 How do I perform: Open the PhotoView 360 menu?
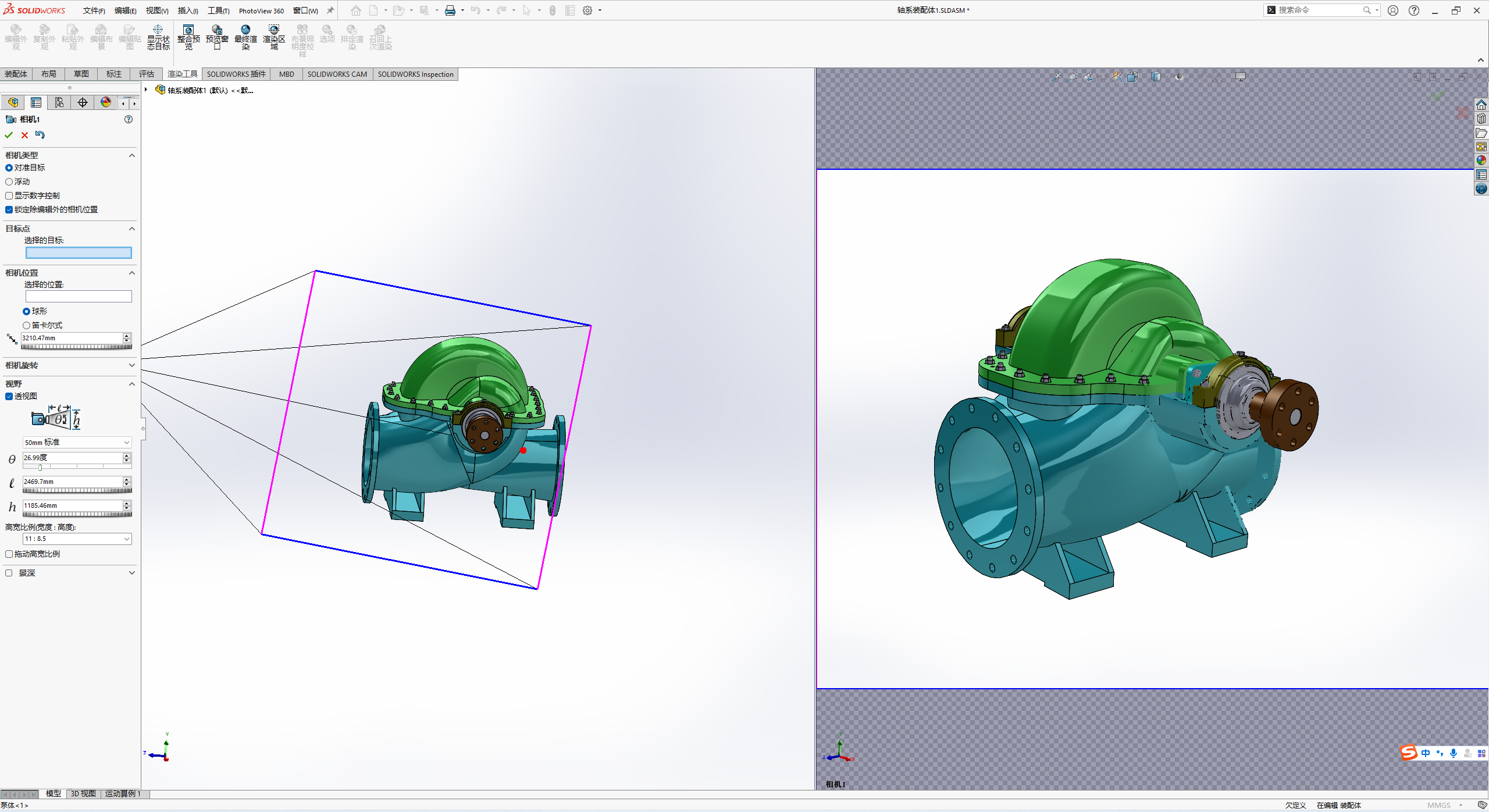coord(261,10)
